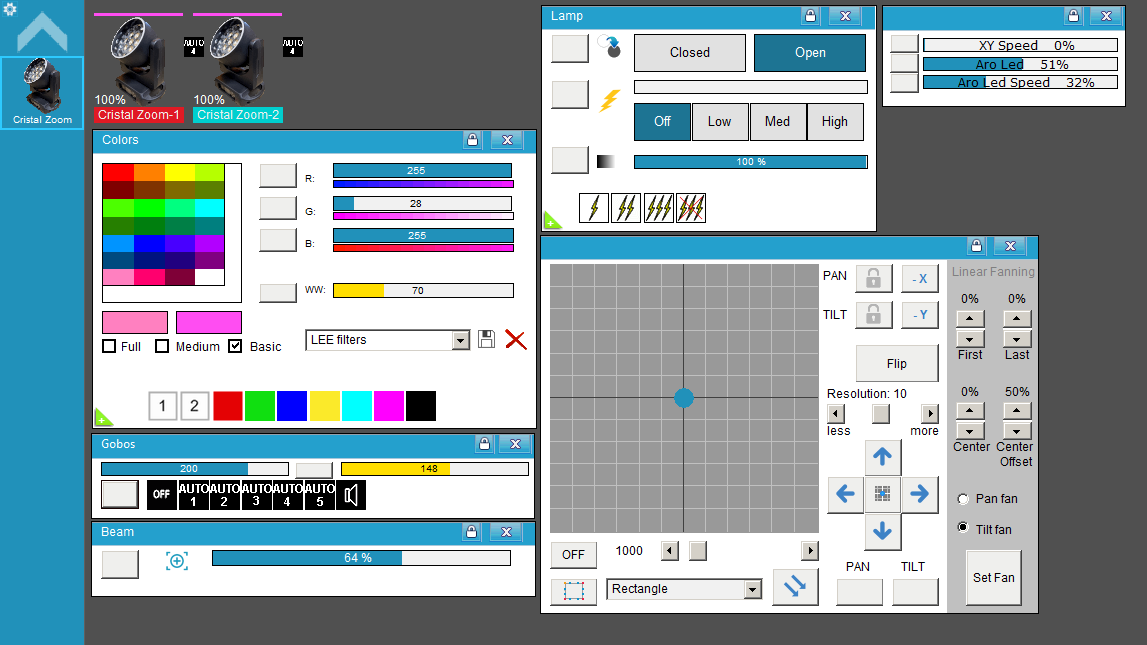This screenshot has width=1147, height=645.
Task: Toggle the PAN lock icon
Action: 873,278
